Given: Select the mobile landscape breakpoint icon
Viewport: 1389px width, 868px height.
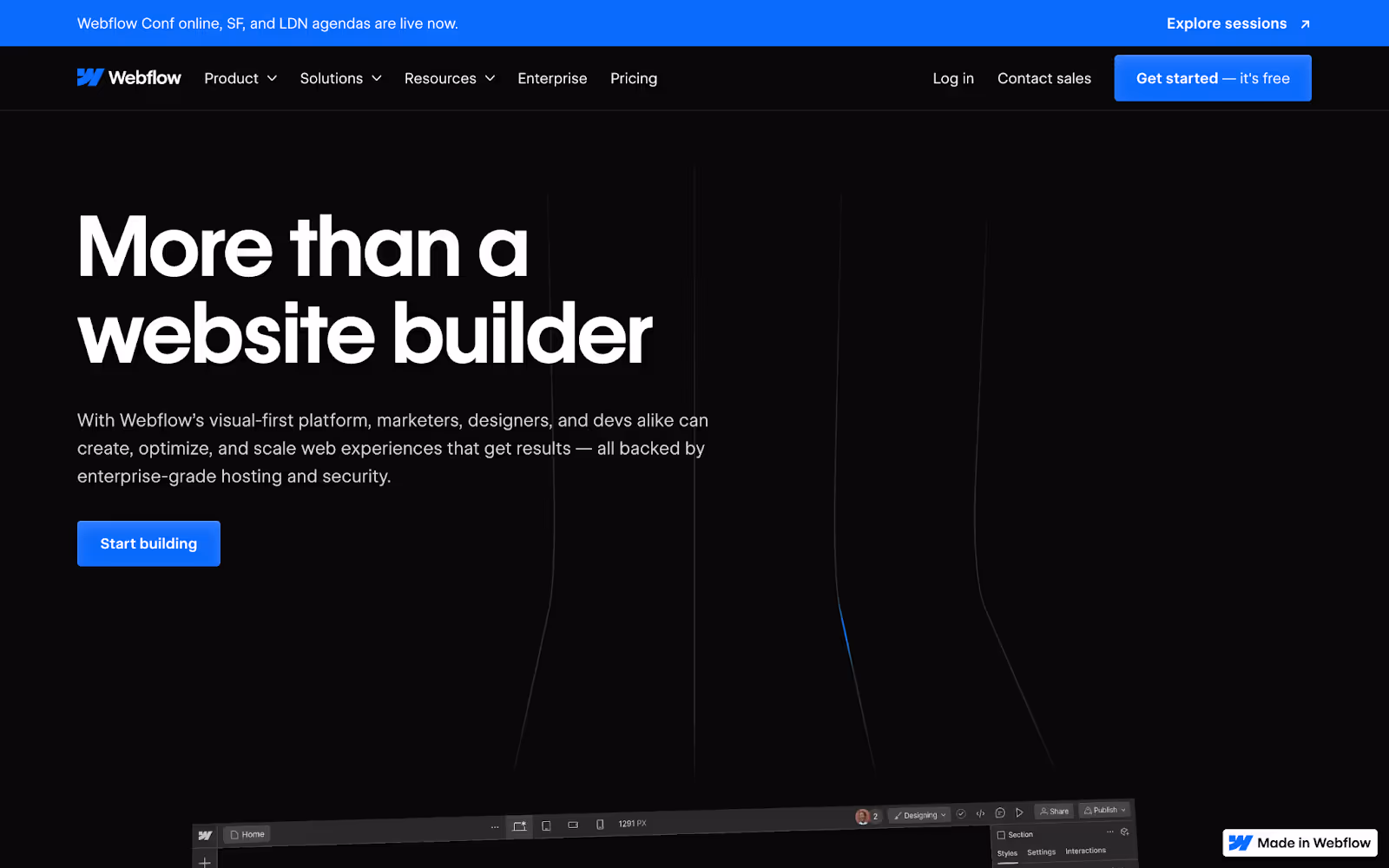Looking at the screenshot, I should [x=573, y=825].
